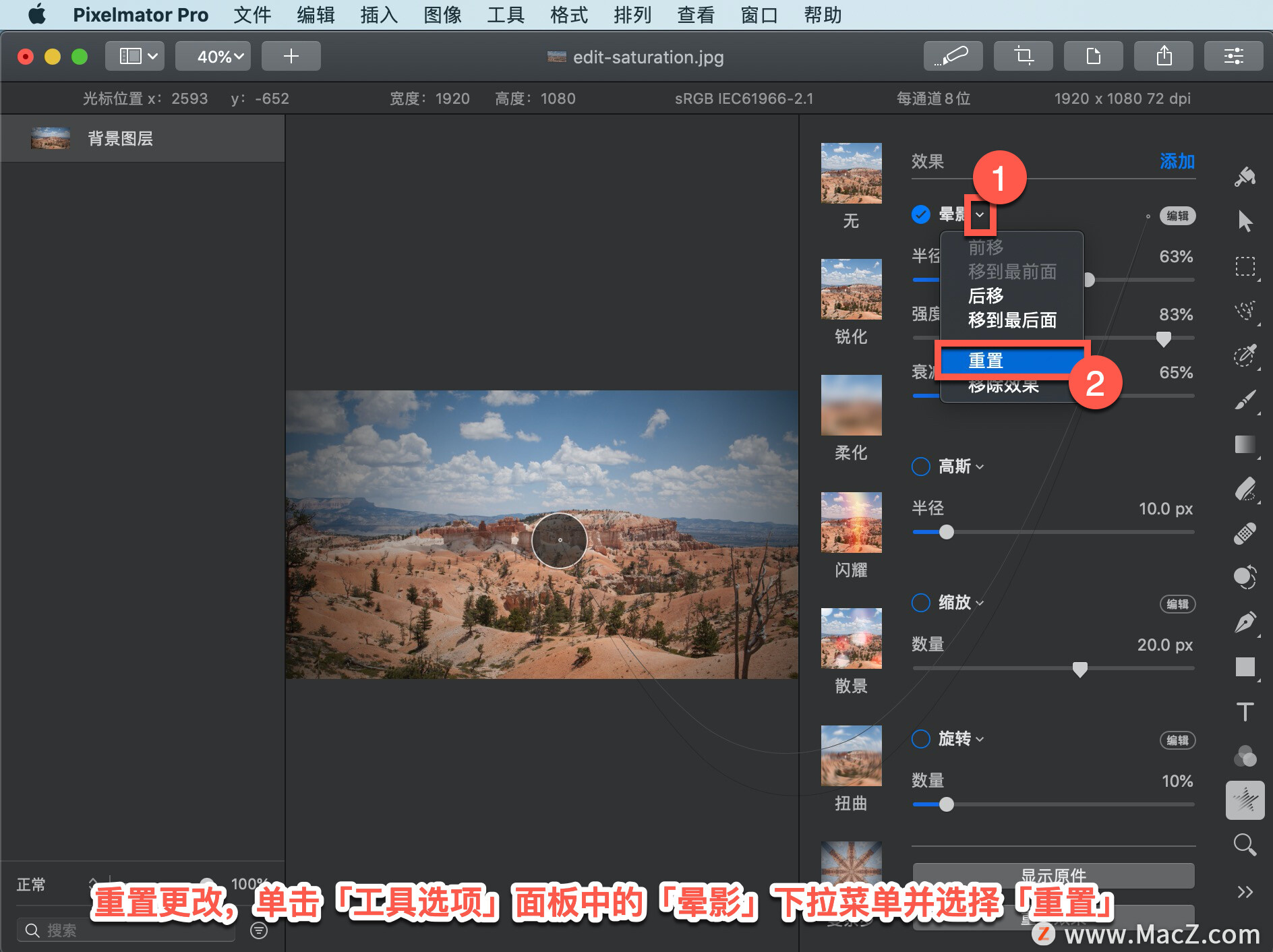Choose 重置 in the dropdown menu
Image resolution: width=1273 pixels, height=952 pixels.
tap(1011, 361)
